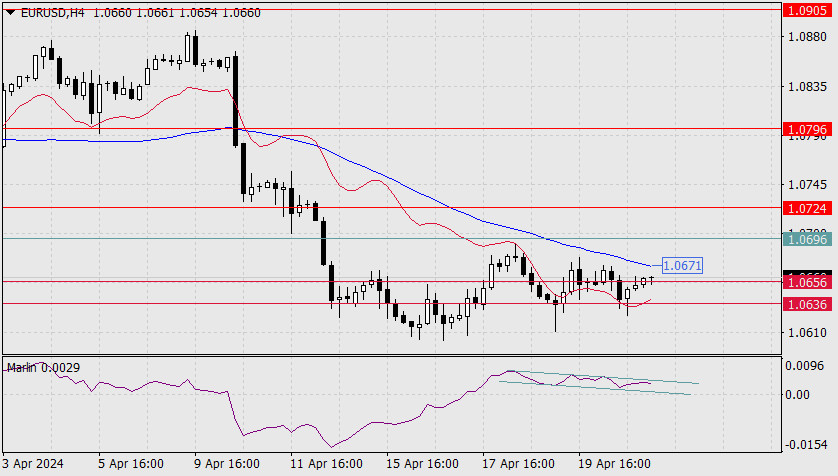Click the 19 Apr 16:00 time label

pyautogui.click(x=615, y=463)
